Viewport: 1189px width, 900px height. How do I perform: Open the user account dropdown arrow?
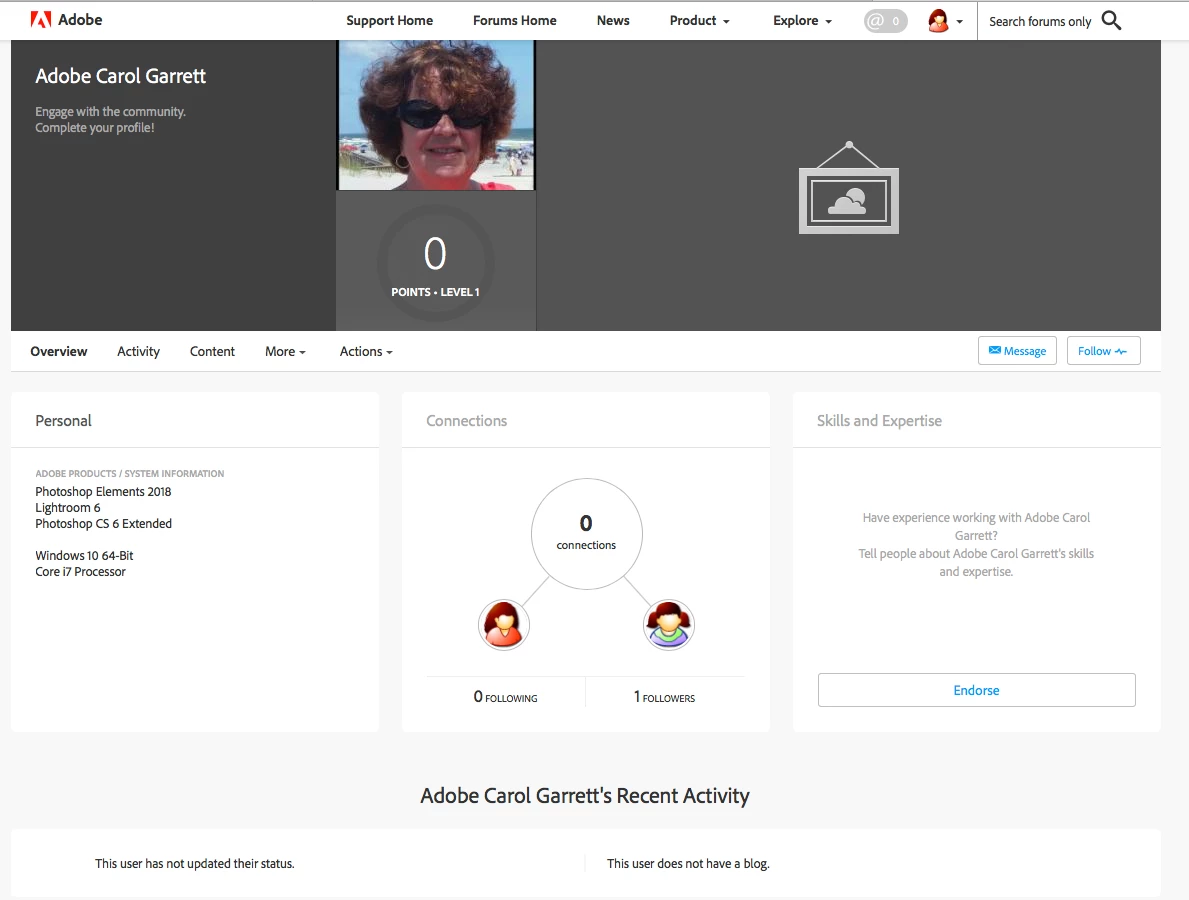click(x=959, y=22)
